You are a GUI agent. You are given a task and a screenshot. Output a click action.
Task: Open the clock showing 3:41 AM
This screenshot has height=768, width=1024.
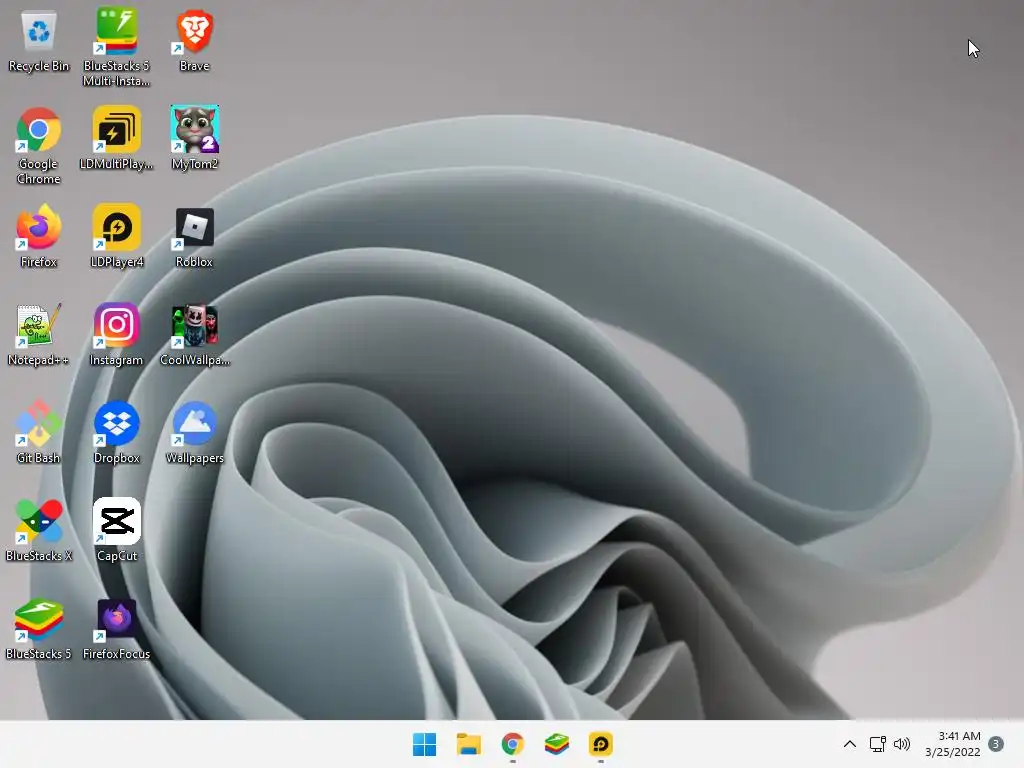point(953,744)
